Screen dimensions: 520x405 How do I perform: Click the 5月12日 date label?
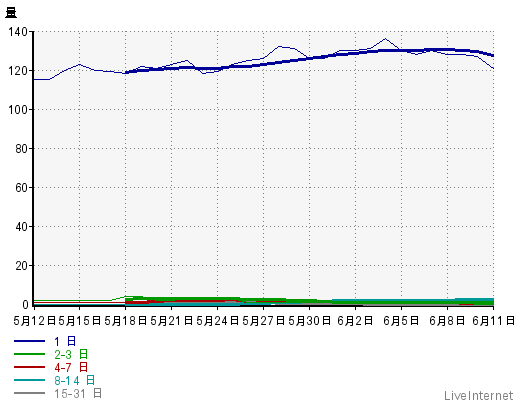coord(34,321)
